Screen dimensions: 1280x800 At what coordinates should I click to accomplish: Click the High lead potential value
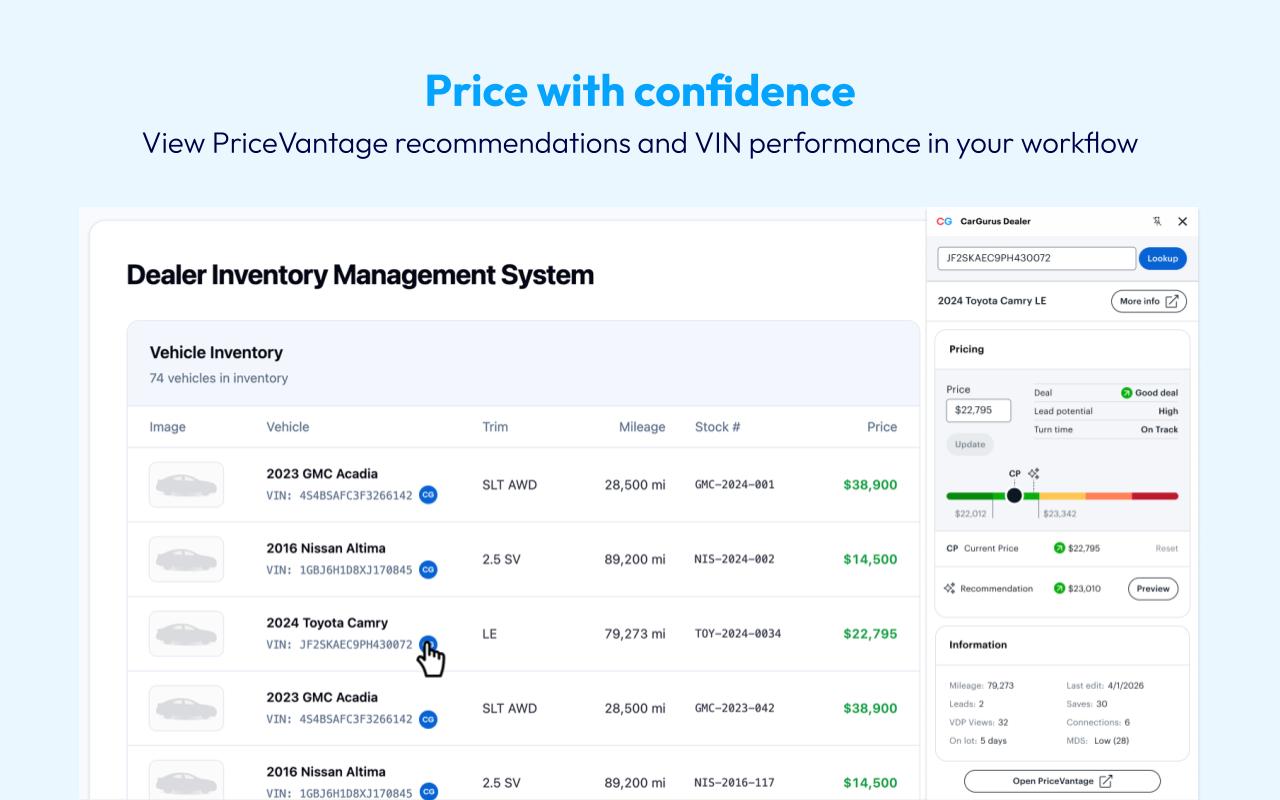click(x=1168, y=411)
